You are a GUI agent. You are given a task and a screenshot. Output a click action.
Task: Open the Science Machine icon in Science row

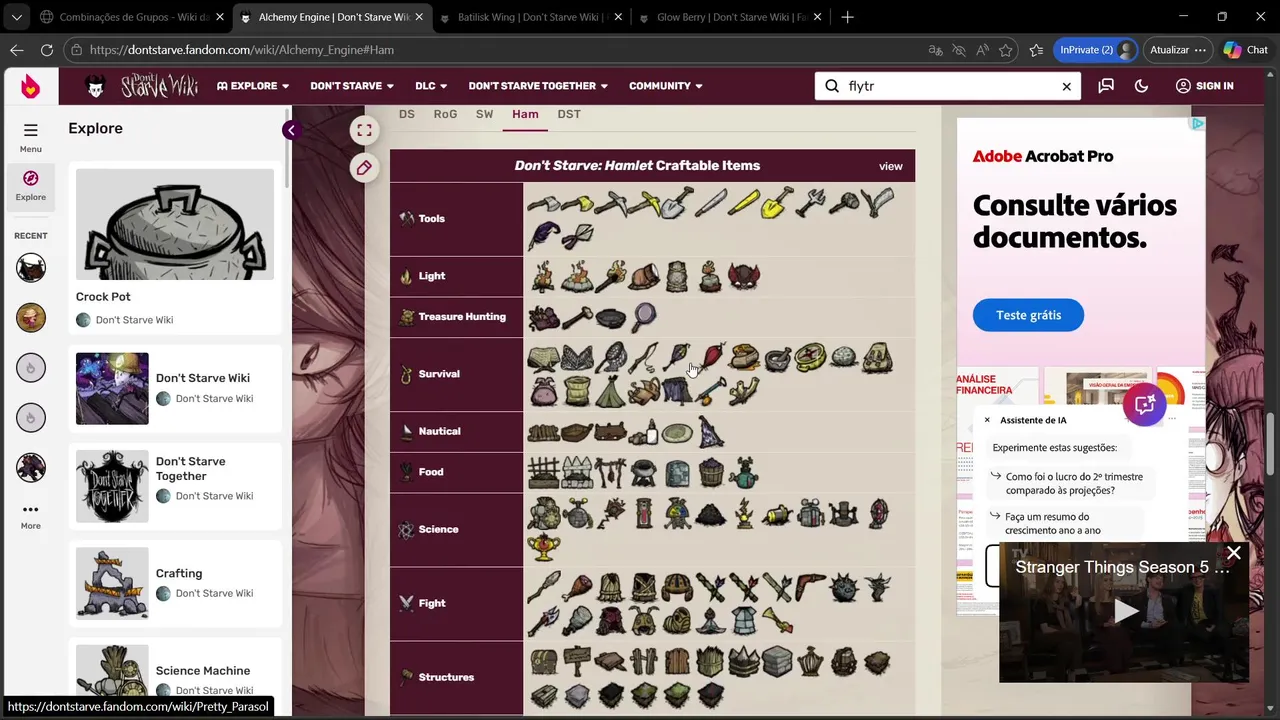pyautogui.click(x=544, y=513)
